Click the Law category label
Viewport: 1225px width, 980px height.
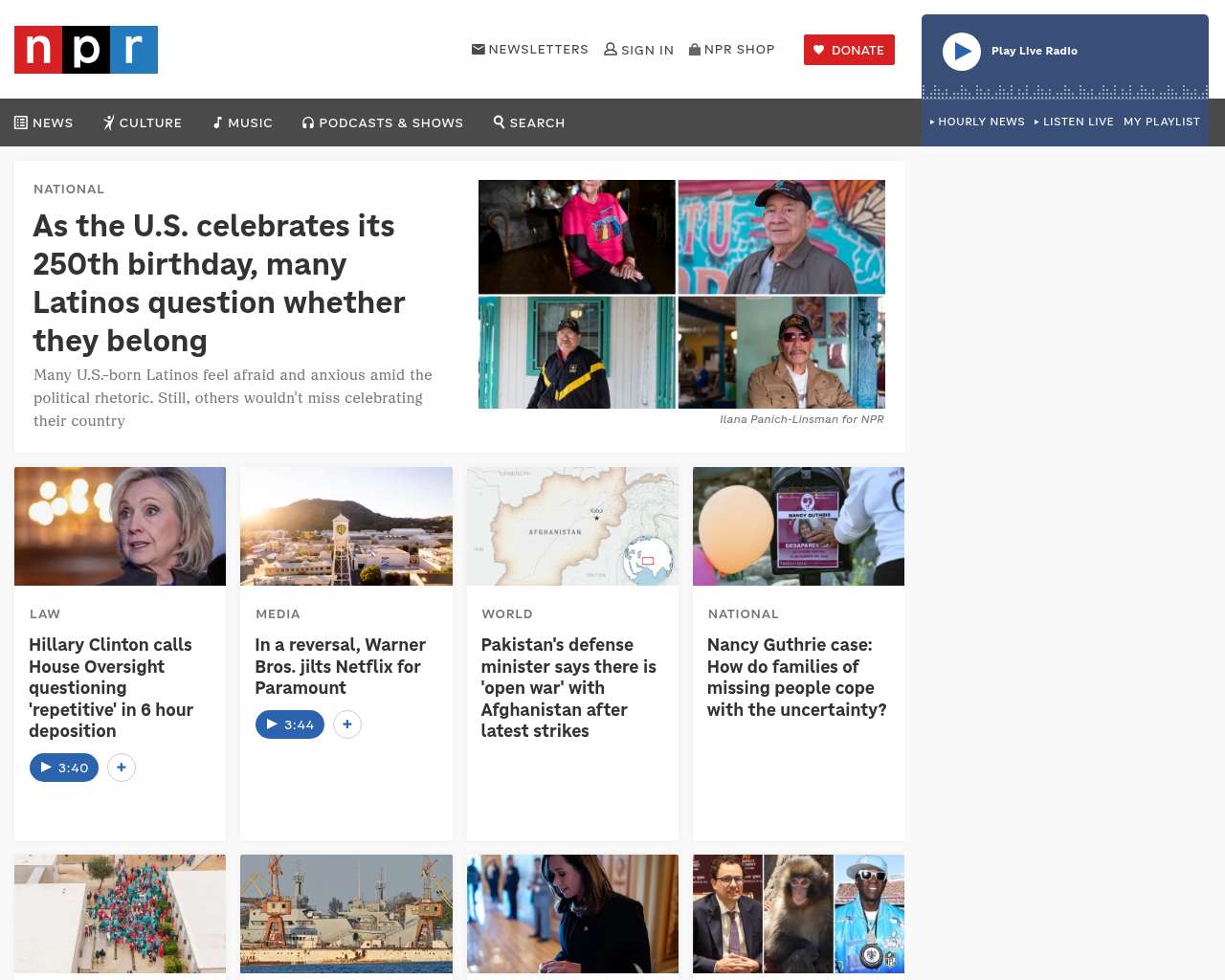[x=45, y=613]
